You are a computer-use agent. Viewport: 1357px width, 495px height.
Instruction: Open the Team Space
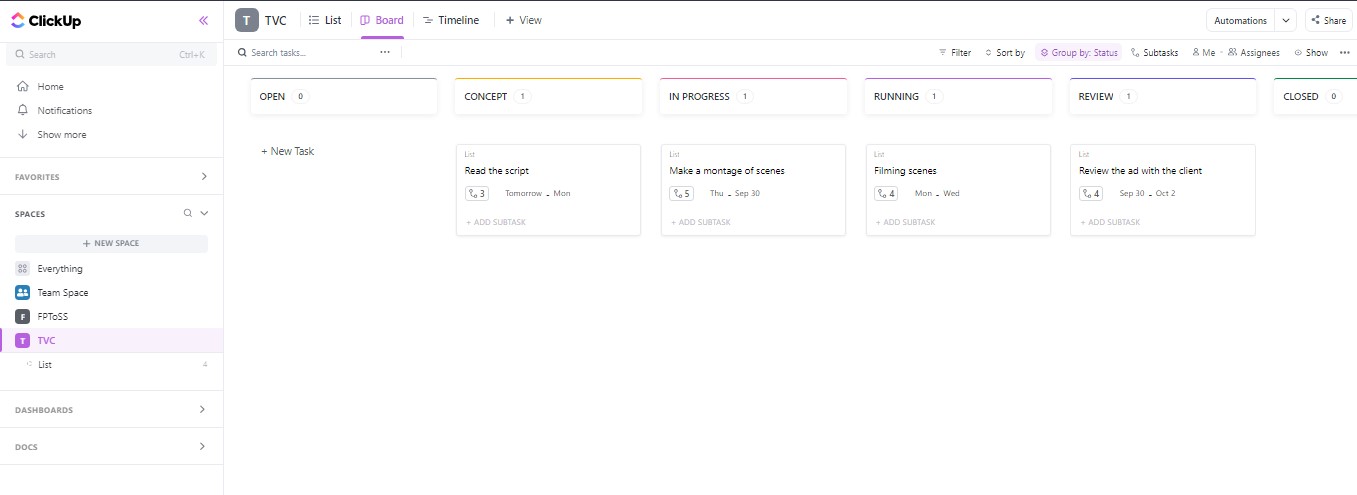[x=62, y=293]
